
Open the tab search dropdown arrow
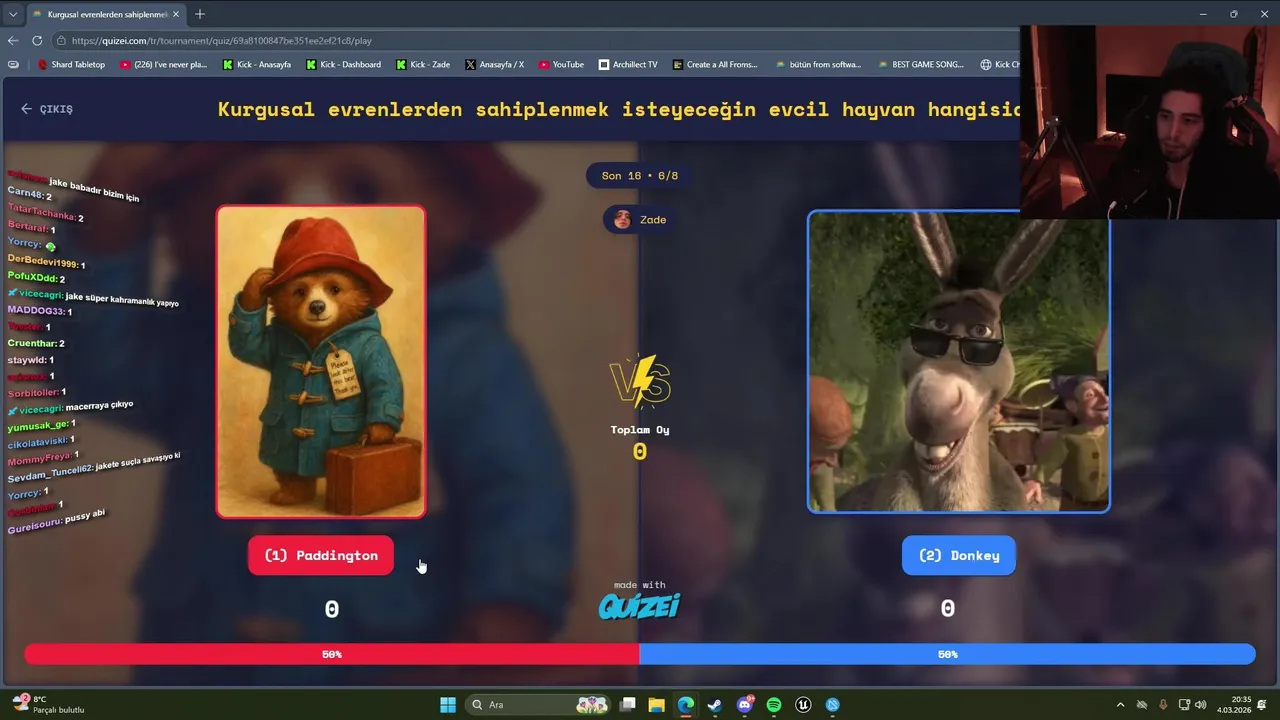coord(13,14)
